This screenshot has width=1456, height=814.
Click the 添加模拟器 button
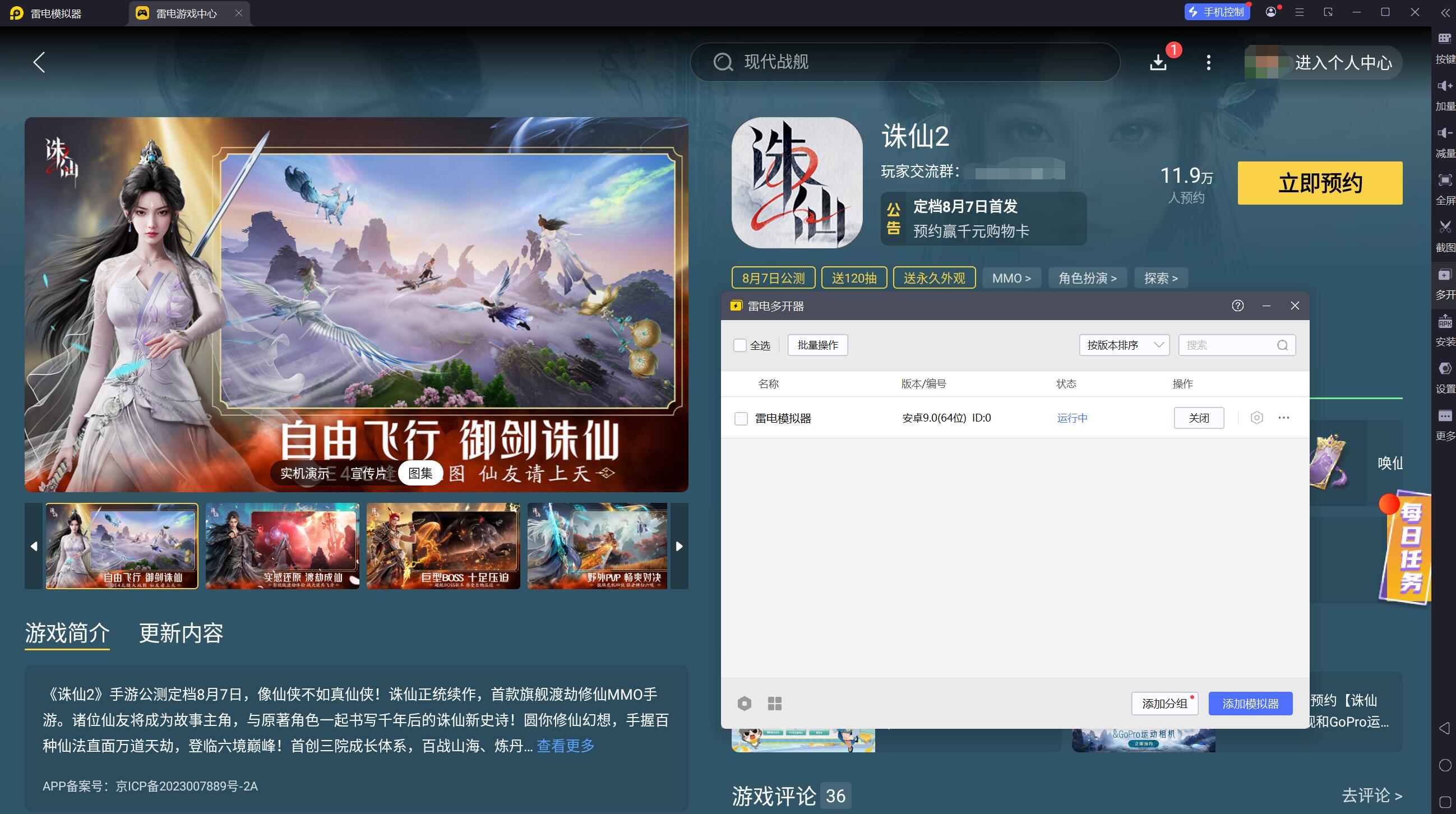point(1250,704)
